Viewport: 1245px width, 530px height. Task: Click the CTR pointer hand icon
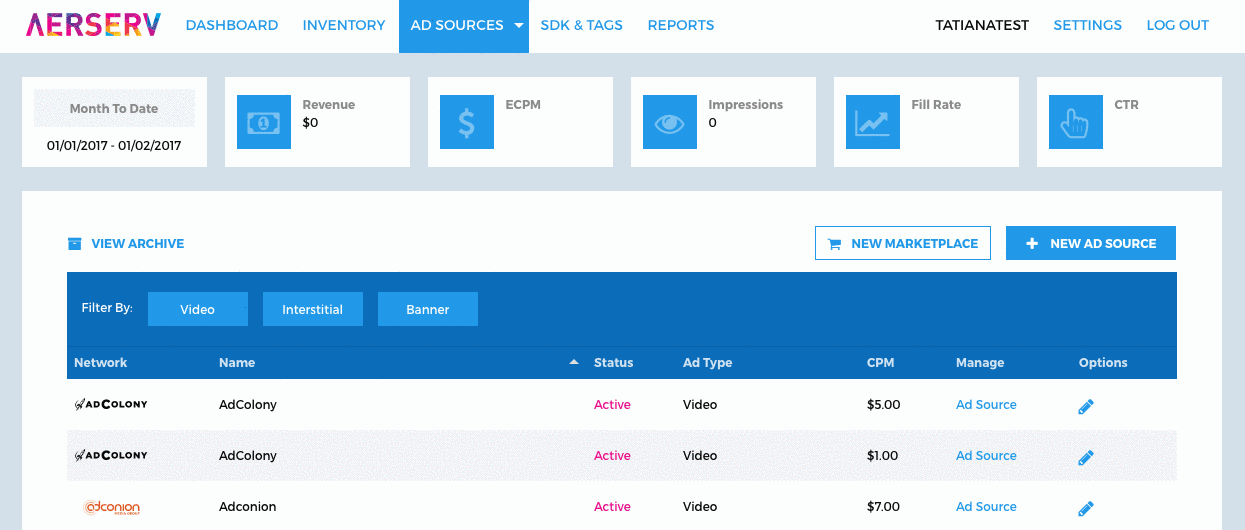(x=1075, y=122)
